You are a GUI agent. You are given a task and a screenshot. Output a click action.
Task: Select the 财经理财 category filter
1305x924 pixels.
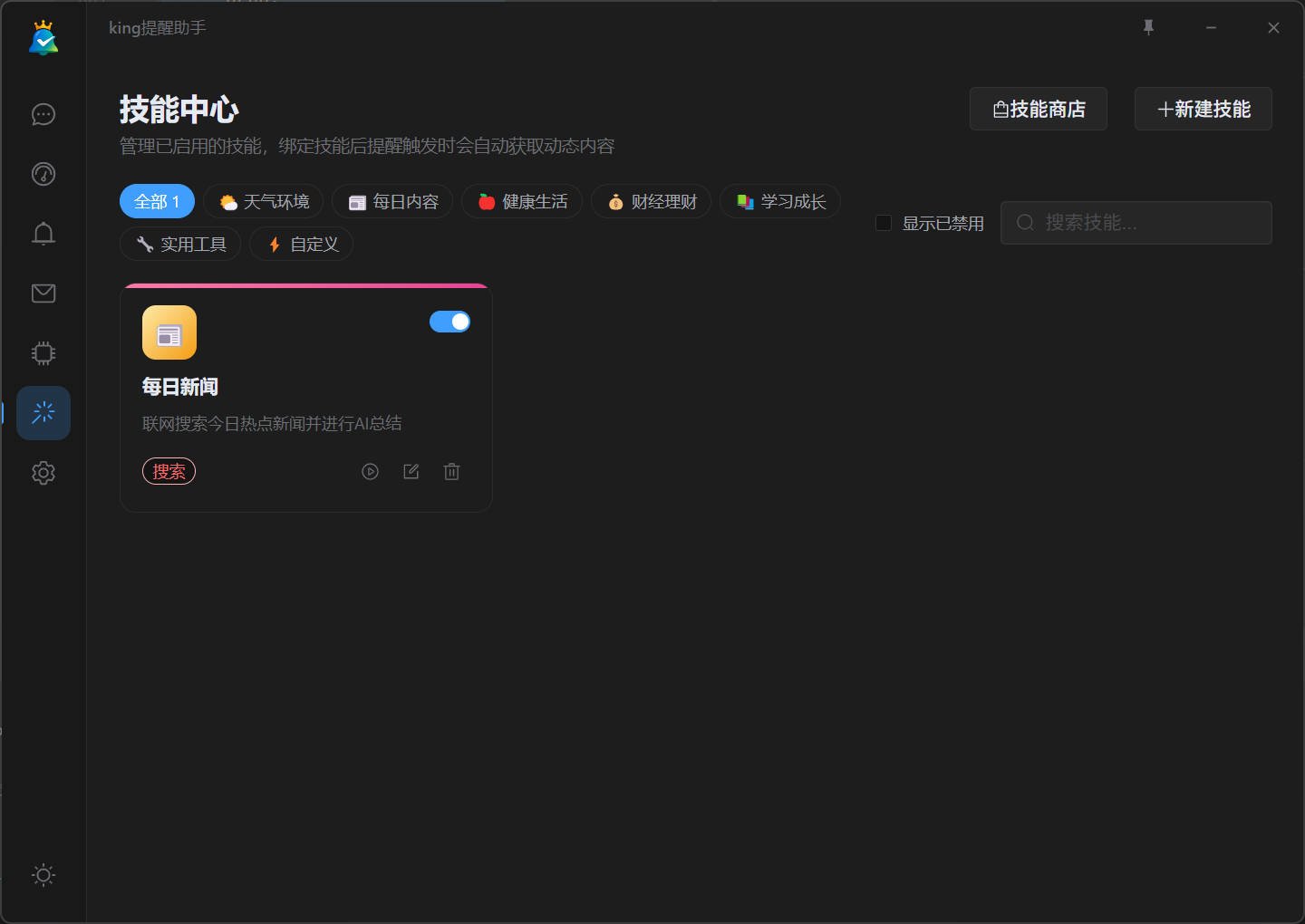point(651,201)
